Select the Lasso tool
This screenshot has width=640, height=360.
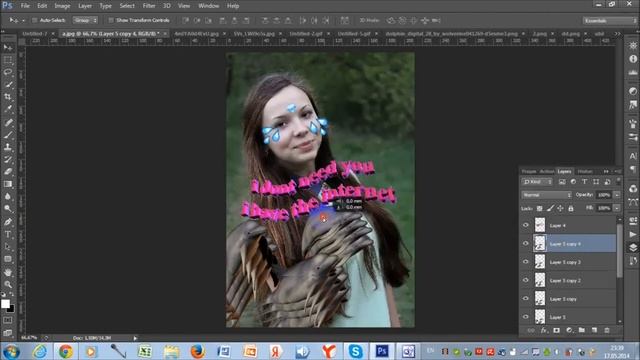8,72
